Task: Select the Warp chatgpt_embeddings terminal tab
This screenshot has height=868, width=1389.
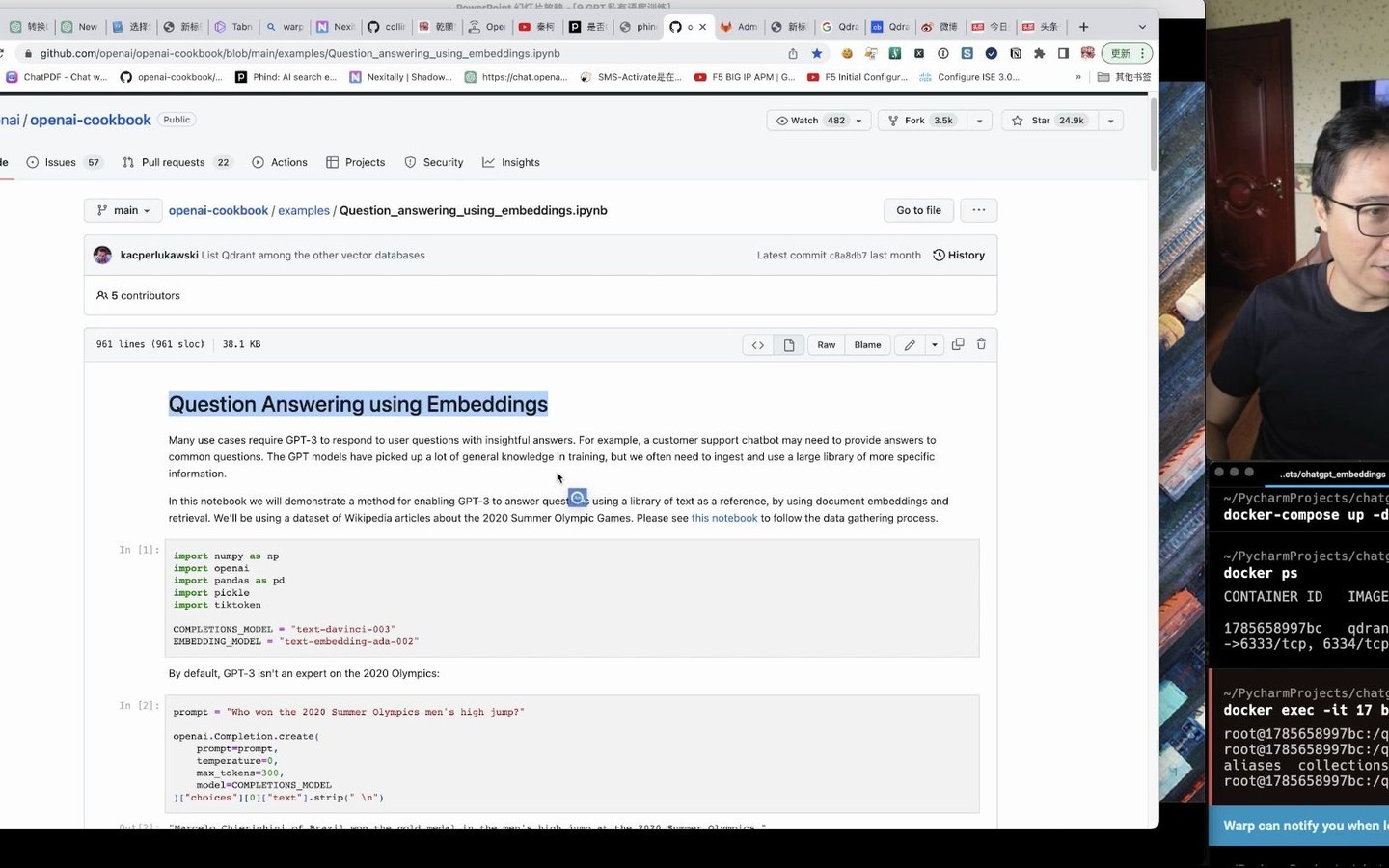Action: [x=1332, y=474]
